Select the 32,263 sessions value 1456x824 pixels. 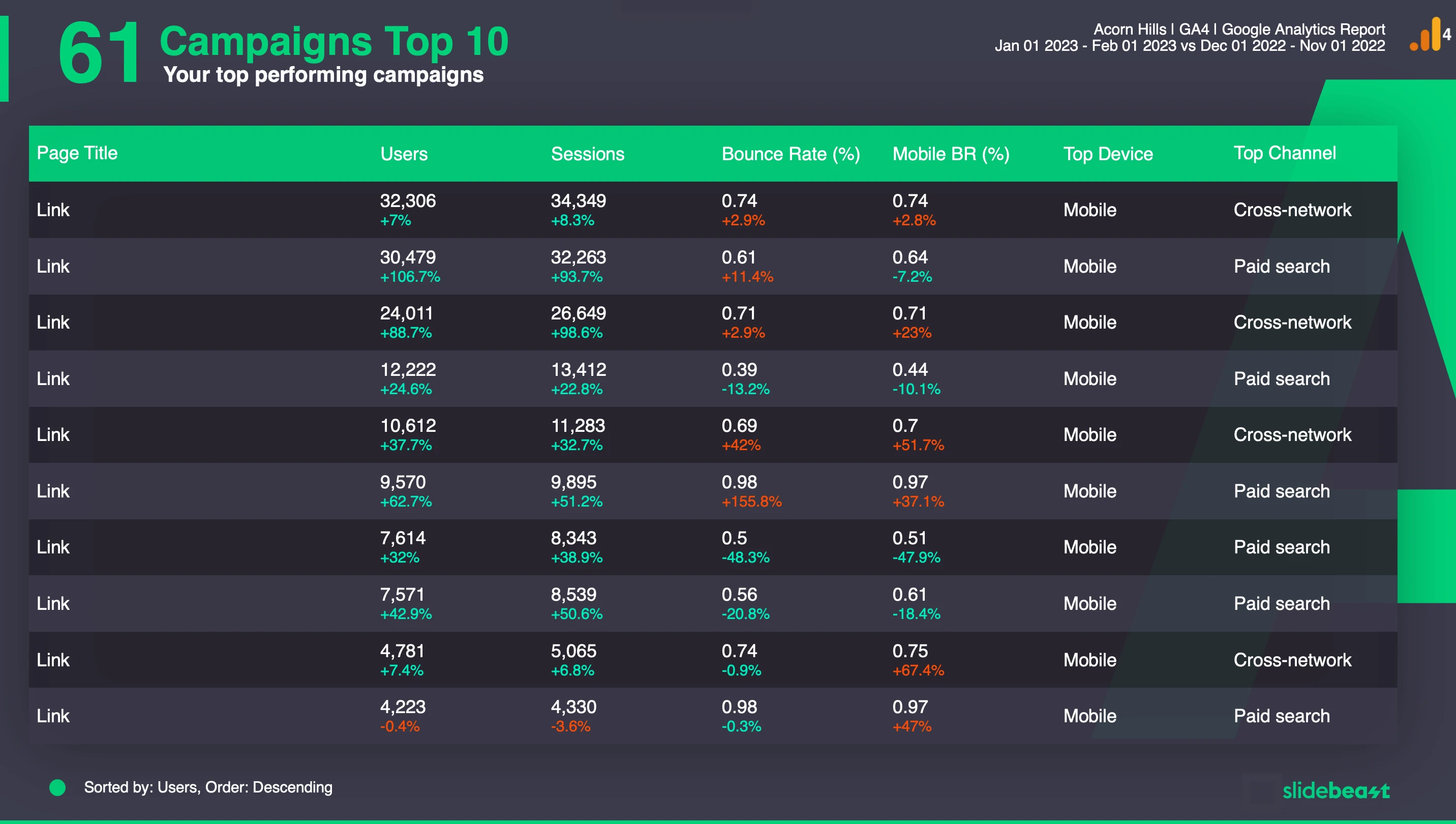pos(579,257)
